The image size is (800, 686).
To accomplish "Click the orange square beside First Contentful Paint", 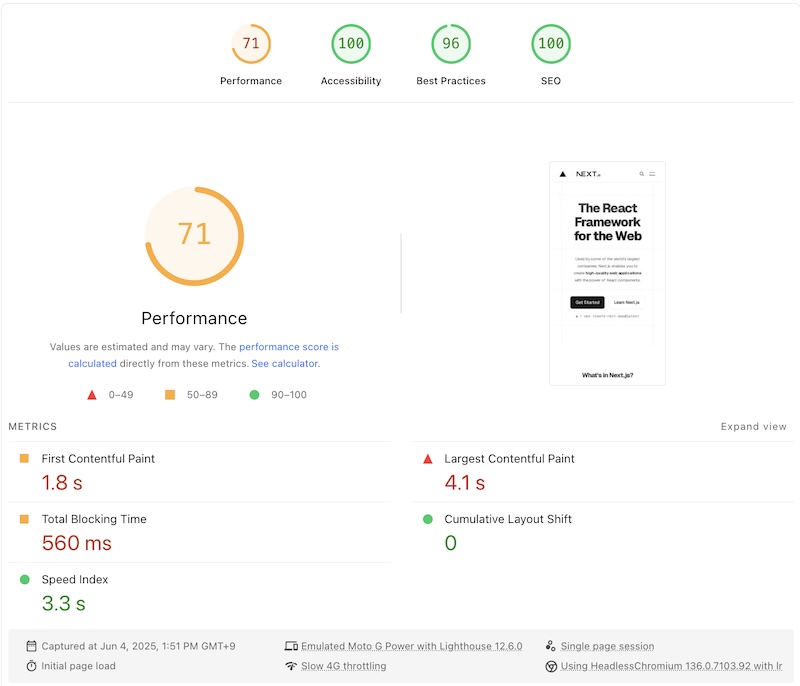I will tap(24, 458).
